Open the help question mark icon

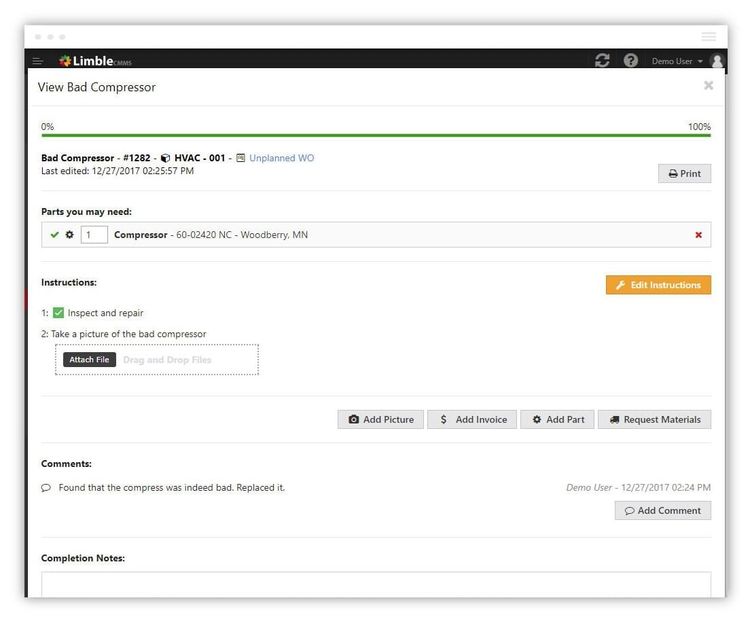coord(631,61)
